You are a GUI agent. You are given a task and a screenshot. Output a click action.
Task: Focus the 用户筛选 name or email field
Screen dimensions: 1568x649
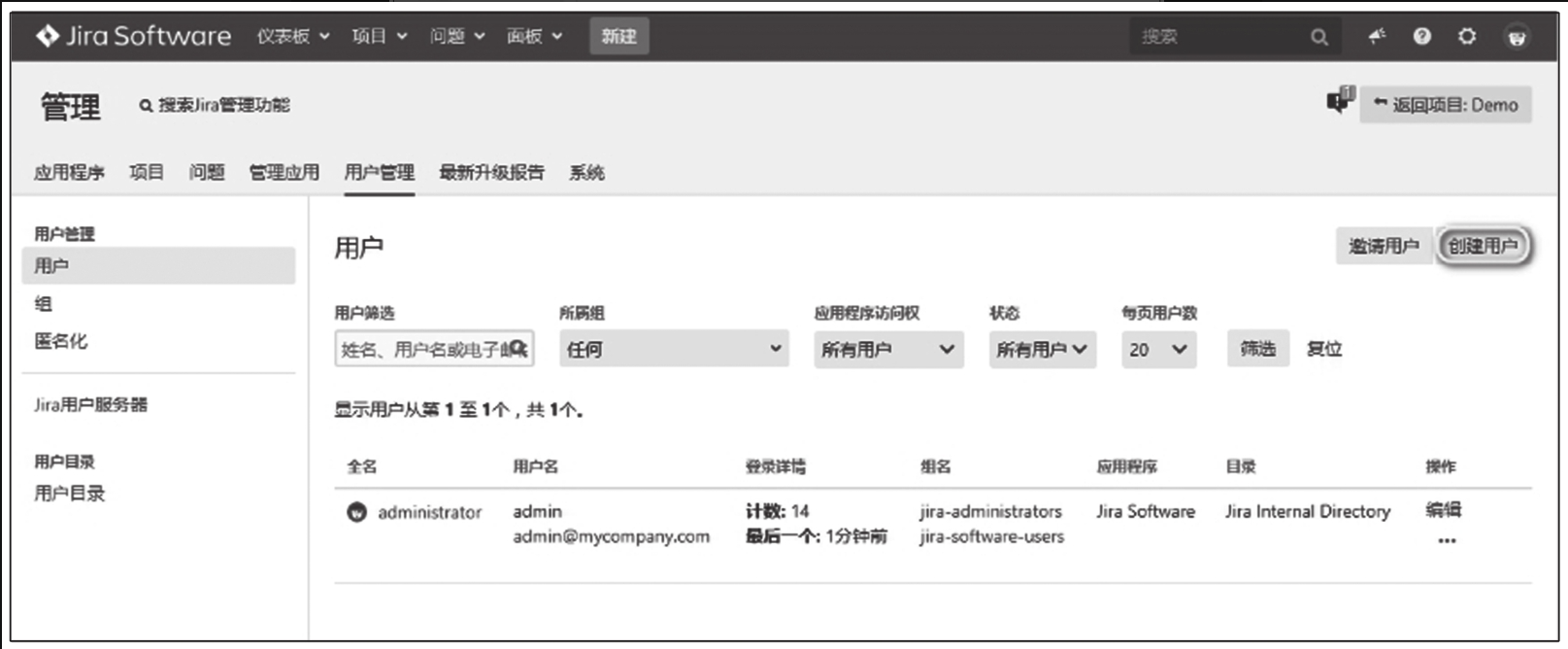pyautogui.click(x=434, y=349)
